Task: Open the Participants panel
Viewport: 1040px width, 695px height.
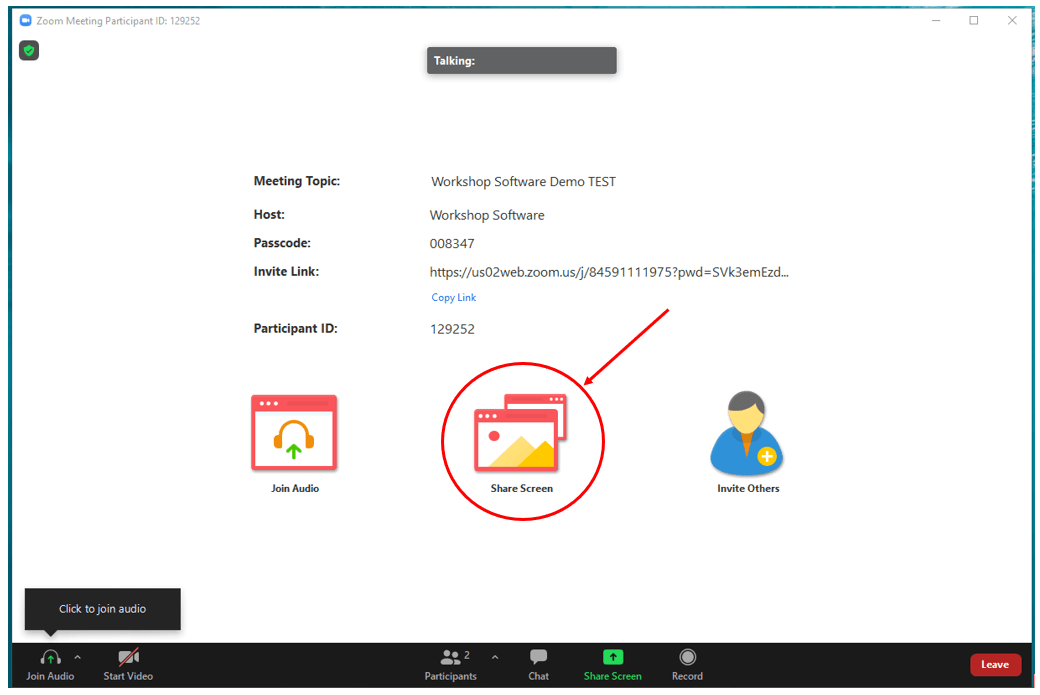Action: [451, 665]
